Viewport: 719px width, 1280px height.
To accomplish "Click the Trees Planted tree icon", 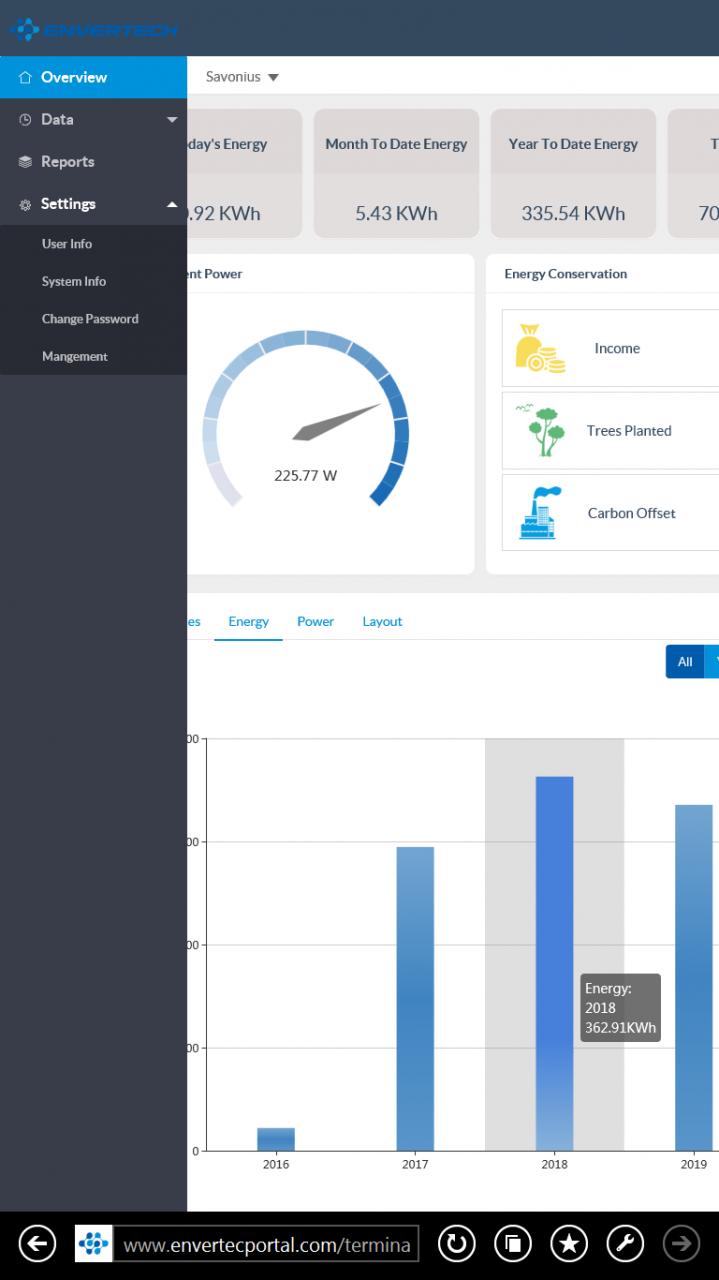I will pos(540,431).
